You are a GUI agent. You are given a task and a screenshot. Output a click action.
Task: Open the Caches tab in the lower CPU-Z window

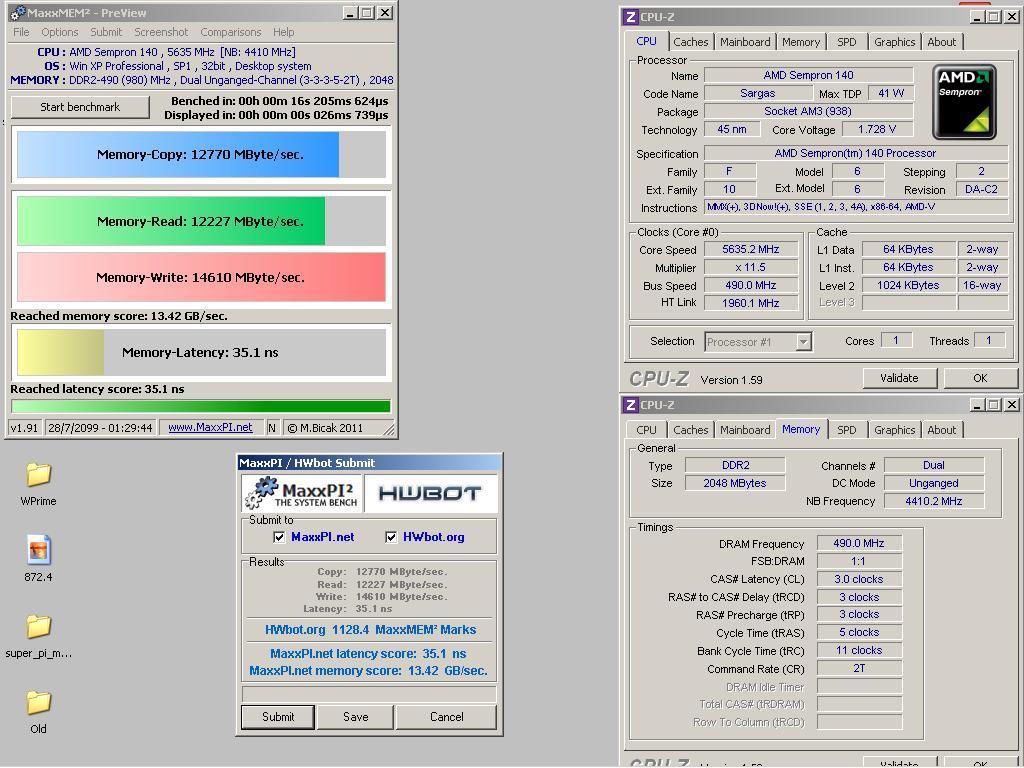click(x=690, y=430)
